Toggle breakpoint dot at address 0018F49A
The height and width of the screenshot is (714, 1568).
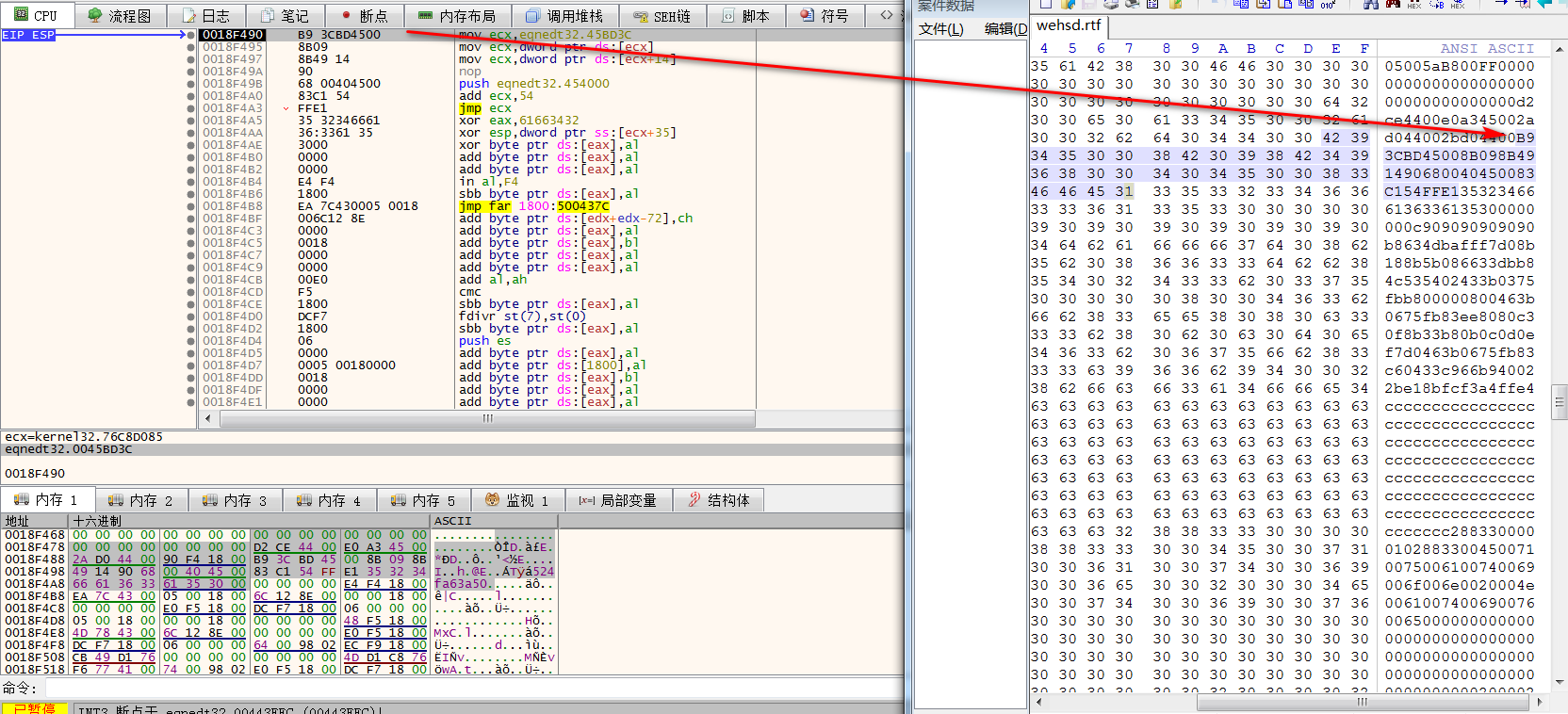191,72
